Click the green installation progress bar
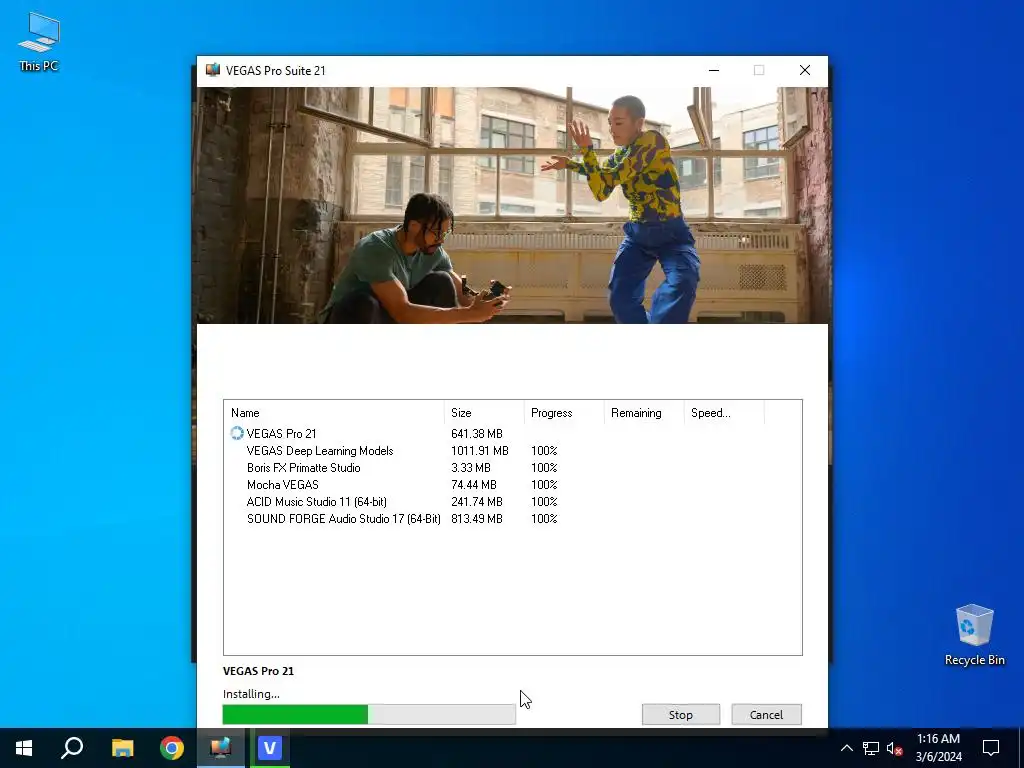 pos(369,714)
